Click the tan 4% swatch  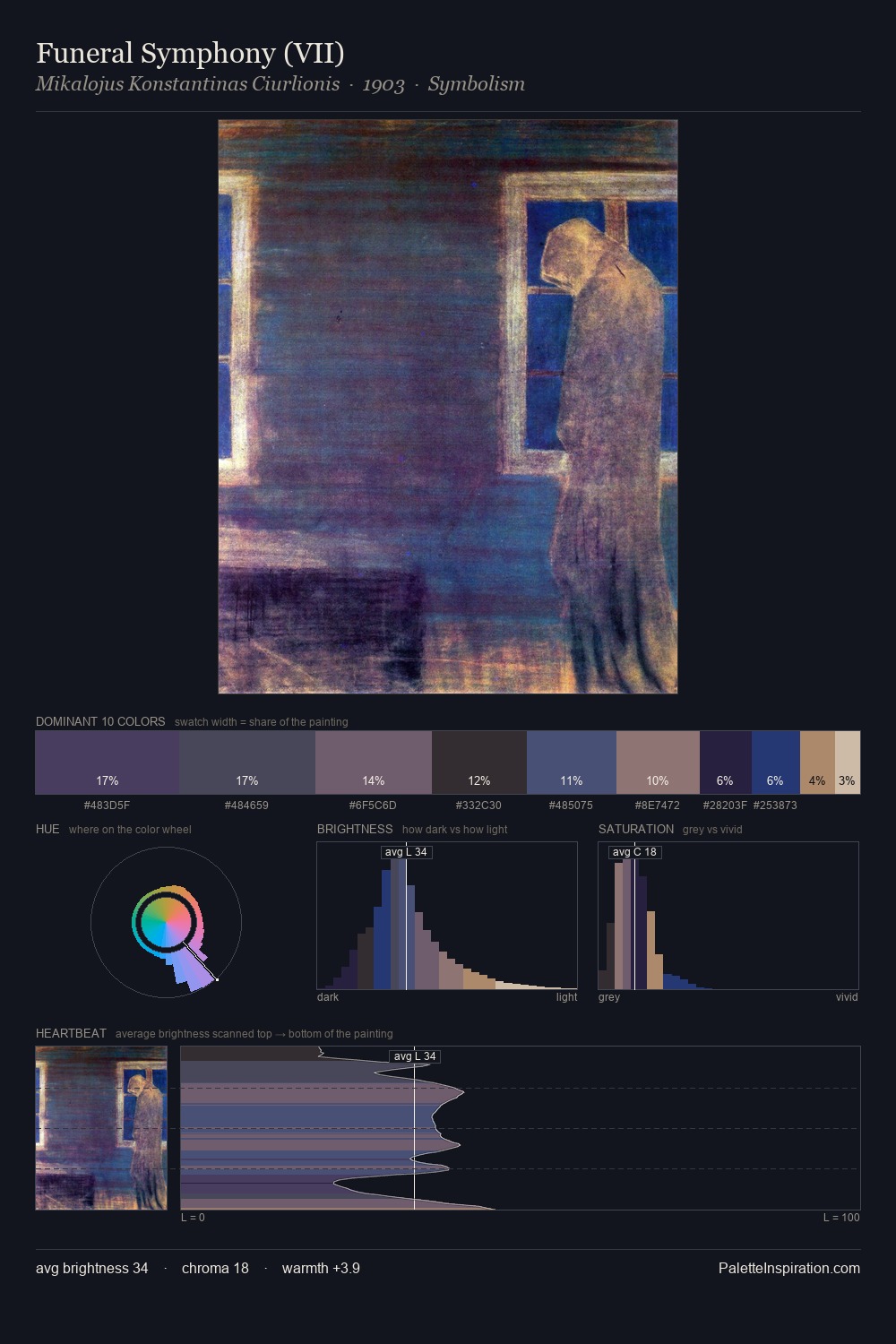[x=817, y=762]
